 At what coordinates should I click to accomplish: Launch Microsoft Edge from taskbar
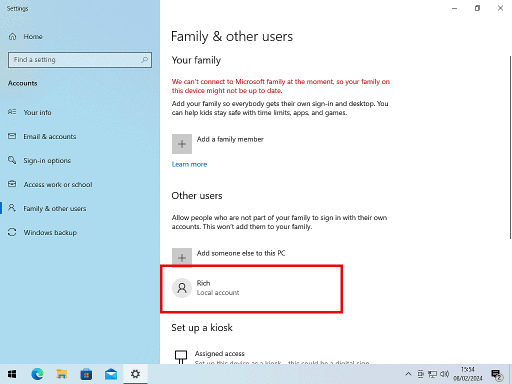(37, 374)
